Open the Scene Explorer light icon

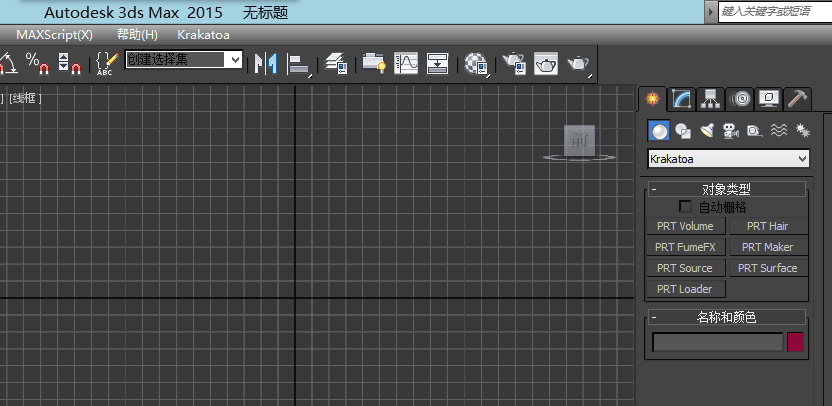click(x=374, y=64)
